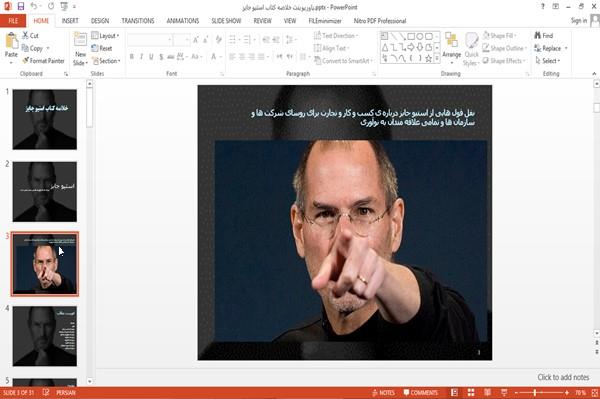
Task: Open Shape Fill dropdown
Action: (x=499, y=36)
